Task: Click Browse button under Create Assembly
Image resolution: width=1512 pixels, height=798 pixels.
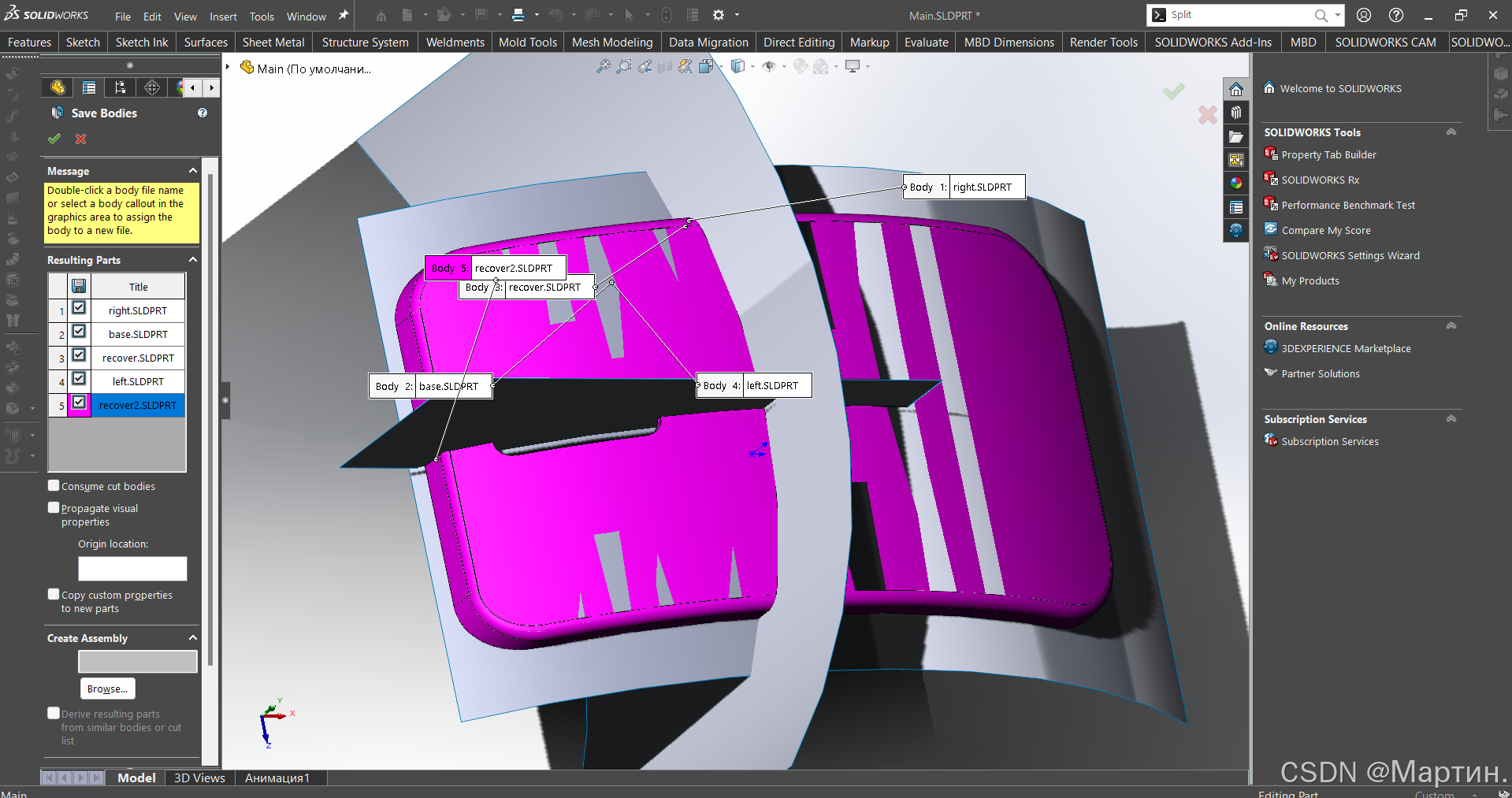Action: coord(108,689)
